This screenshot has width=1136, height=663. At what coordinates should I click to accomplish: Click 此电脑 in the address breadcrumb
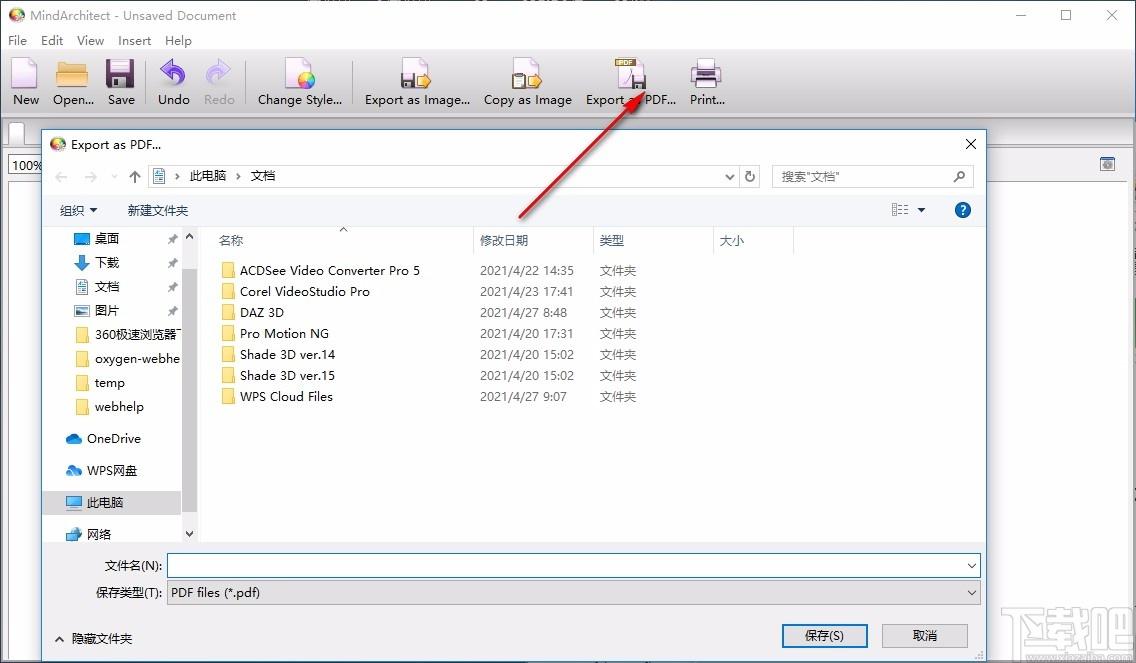(208, 176)
